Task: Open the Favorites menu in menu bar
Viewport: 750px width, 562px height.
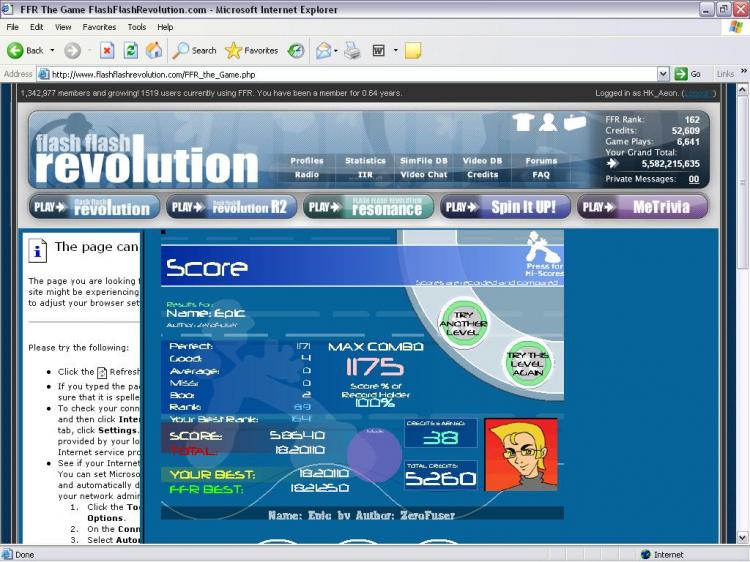Action: click(x=99, y=27)
